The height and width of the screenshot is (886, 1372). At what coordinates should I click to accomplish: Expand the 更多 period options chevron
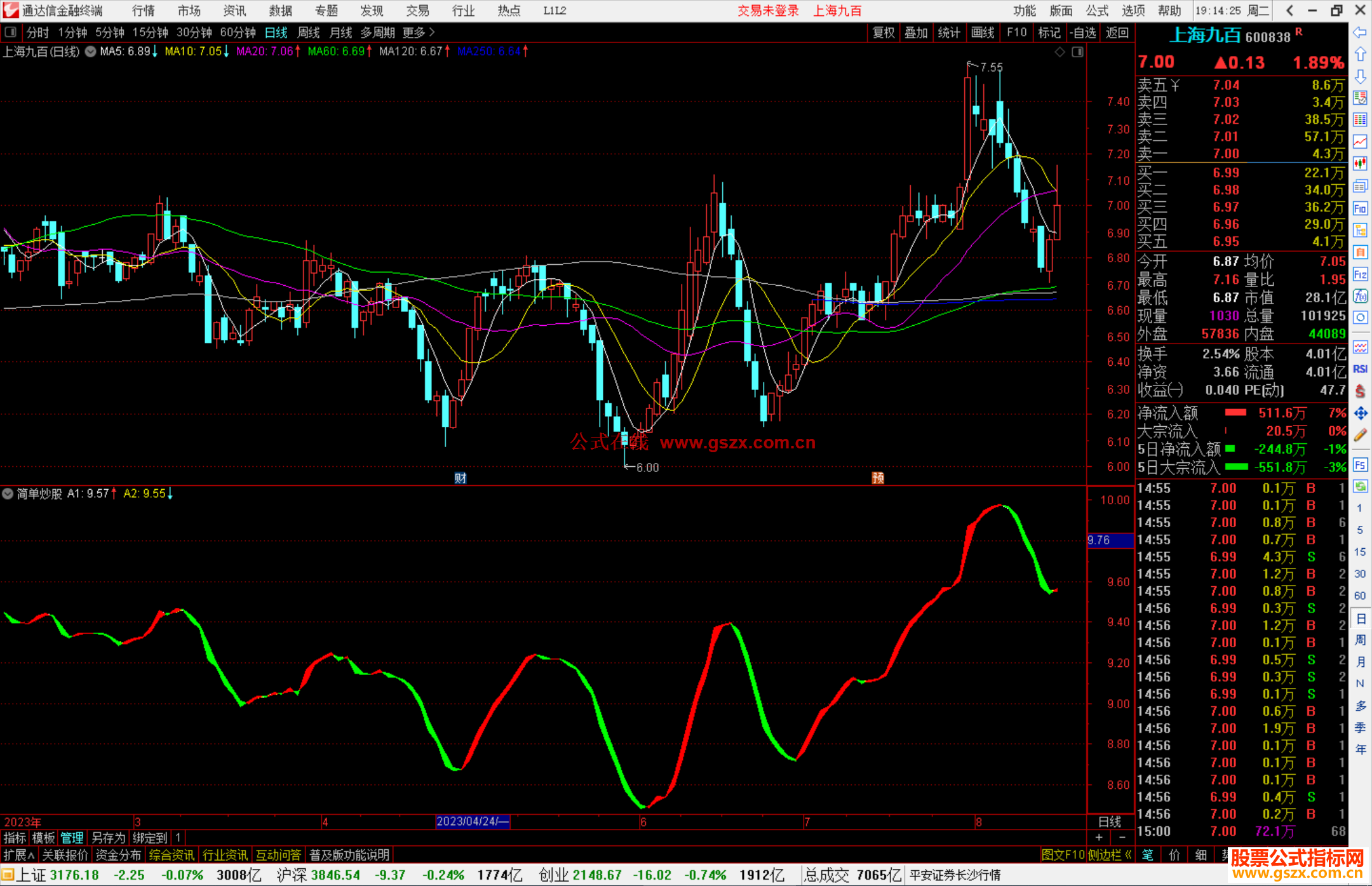click(433, 32)
